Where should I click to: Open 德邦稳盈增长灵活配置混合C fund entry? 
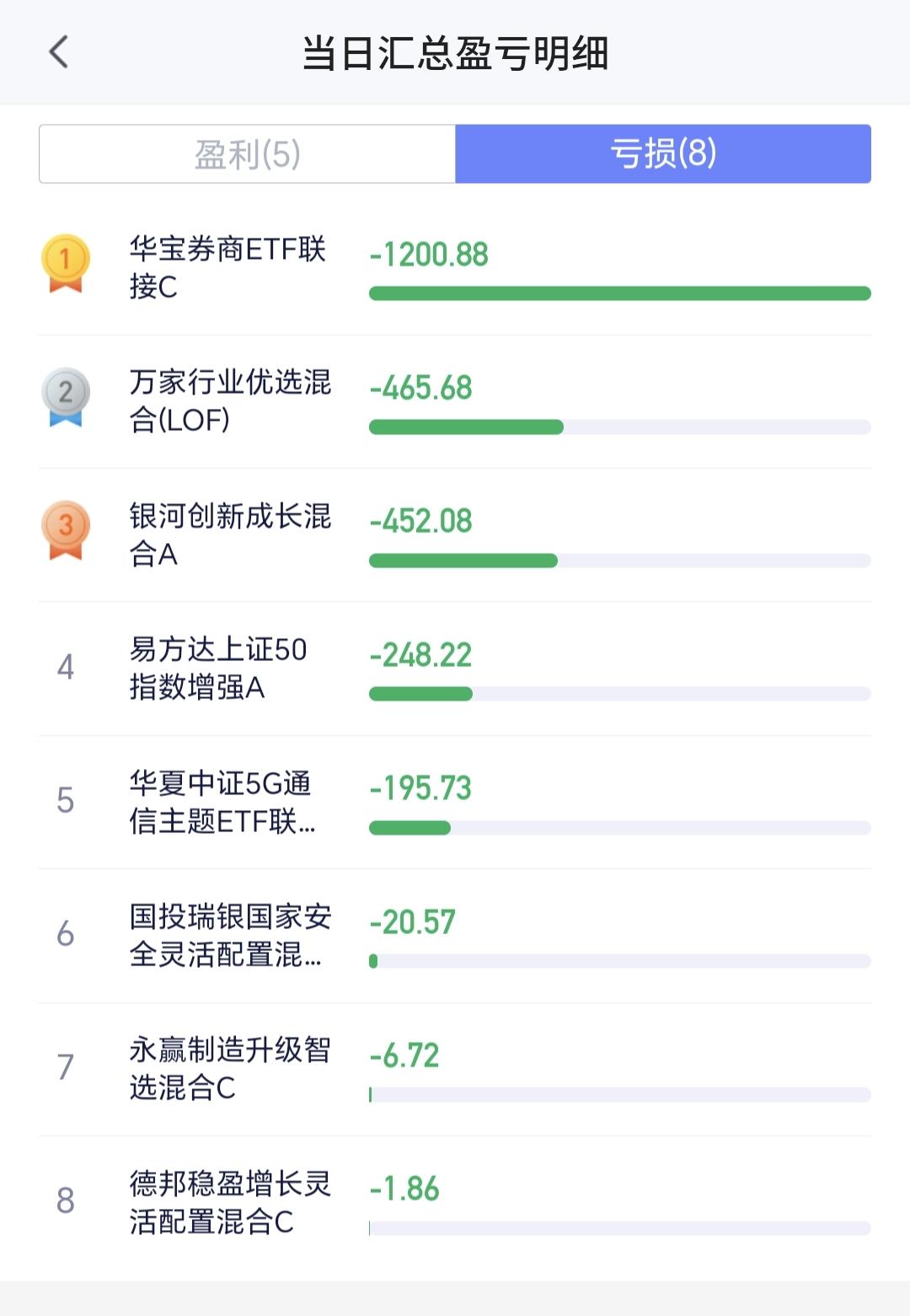click(x=455, y=1203)
